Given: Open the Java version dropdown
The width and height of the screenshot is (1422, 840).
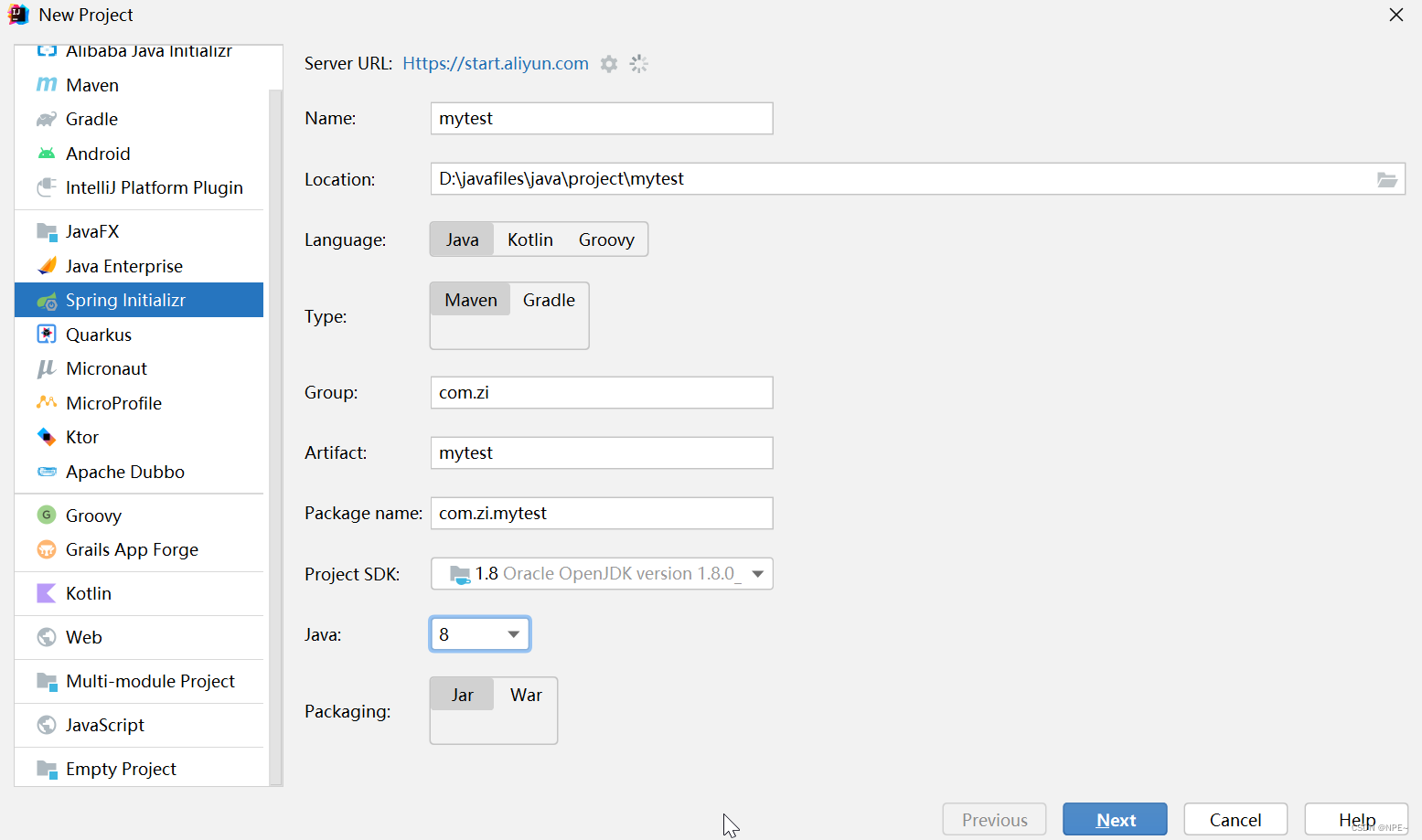Looking at the screenshot, I should point(480,634).
